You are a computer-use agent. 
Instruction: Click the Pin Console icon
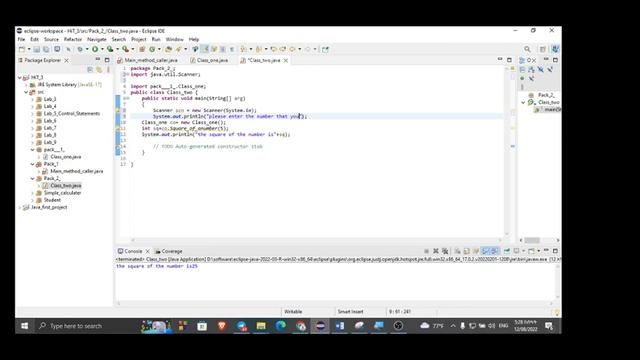[x=507, y=251]
